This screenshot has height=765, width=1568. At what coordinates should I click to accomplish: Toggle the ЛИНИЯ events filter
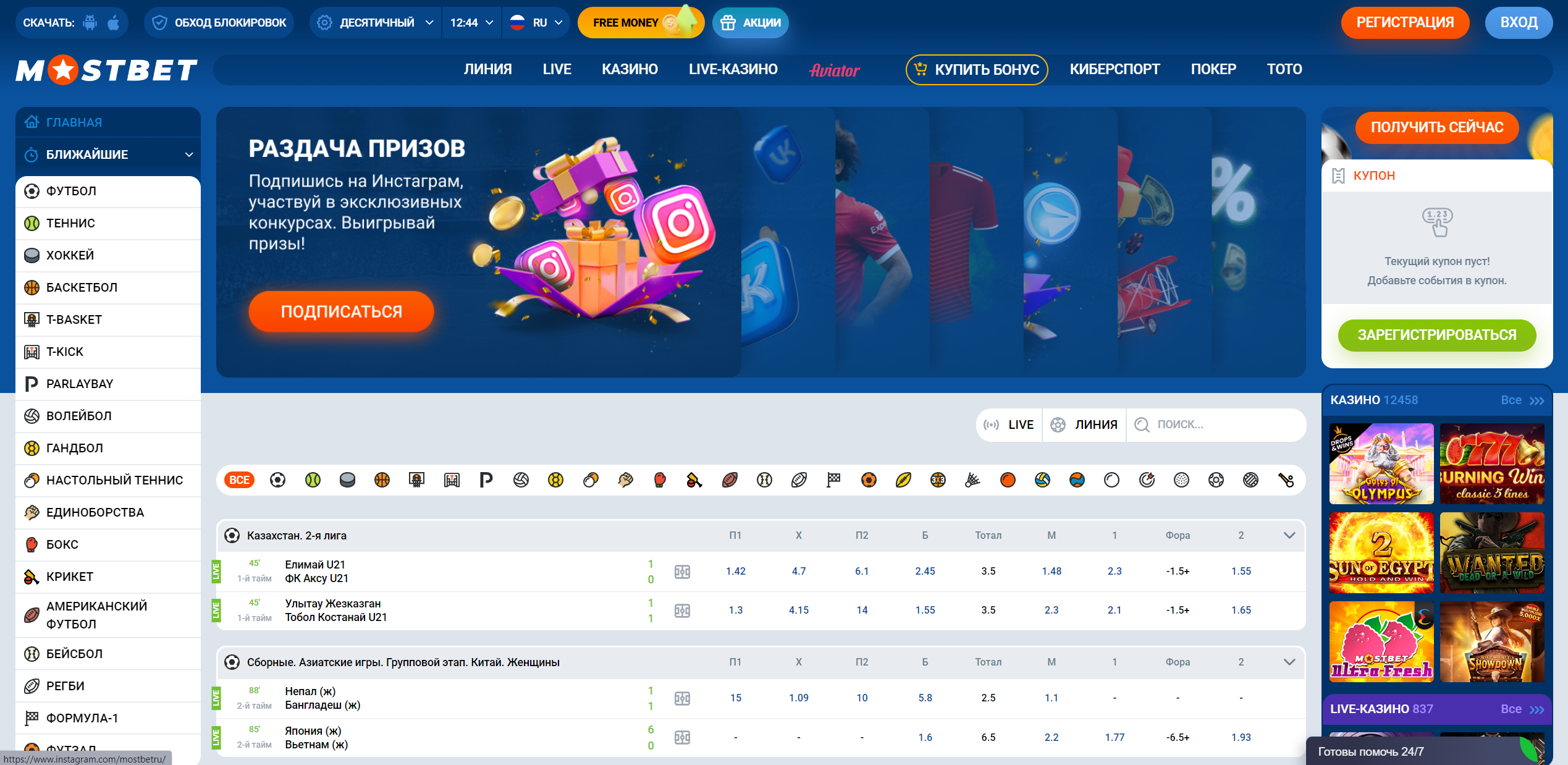(1084, 425)
